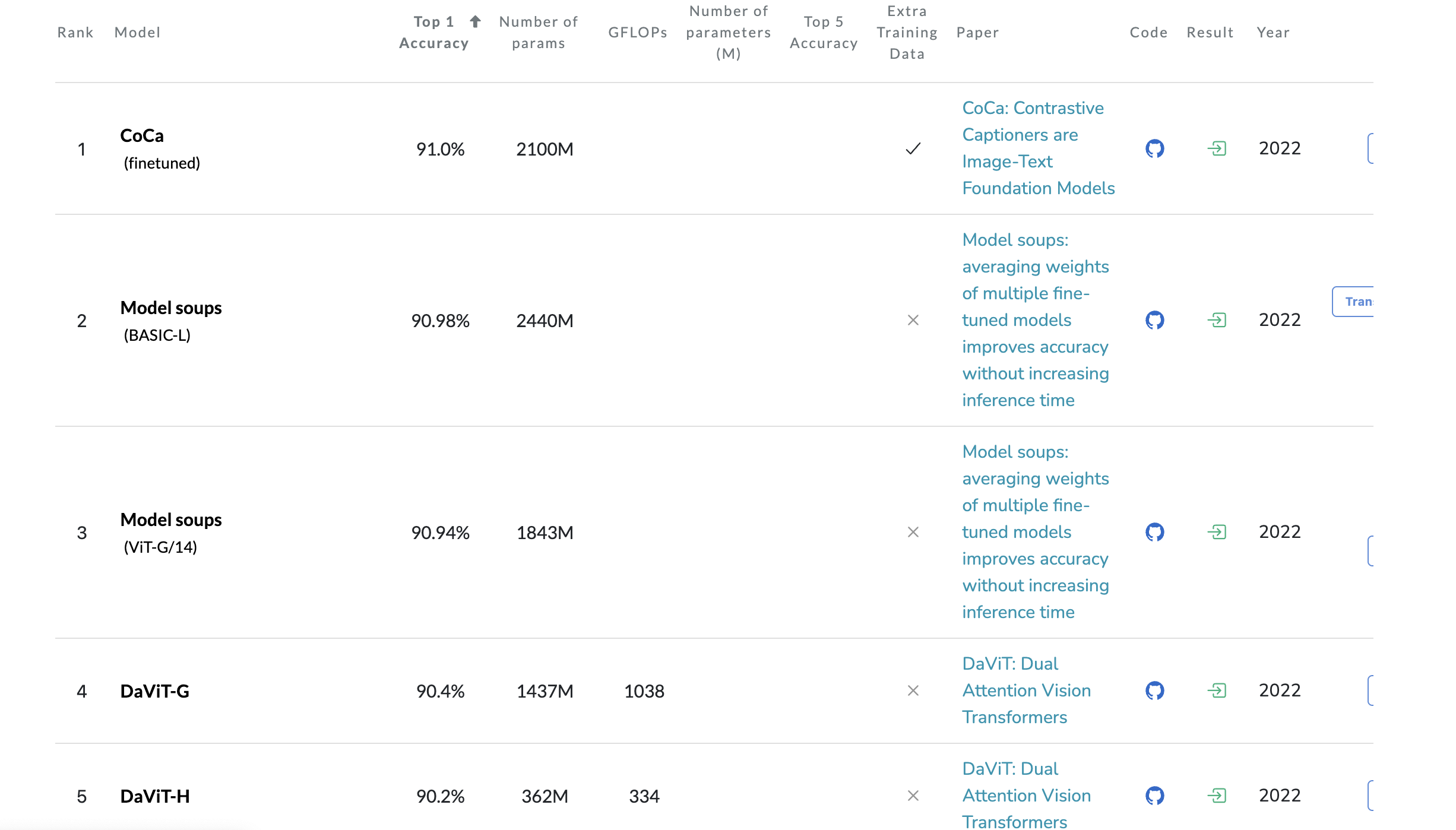
Task: Click the Result column header
Action: click(x=1210, y=33)
